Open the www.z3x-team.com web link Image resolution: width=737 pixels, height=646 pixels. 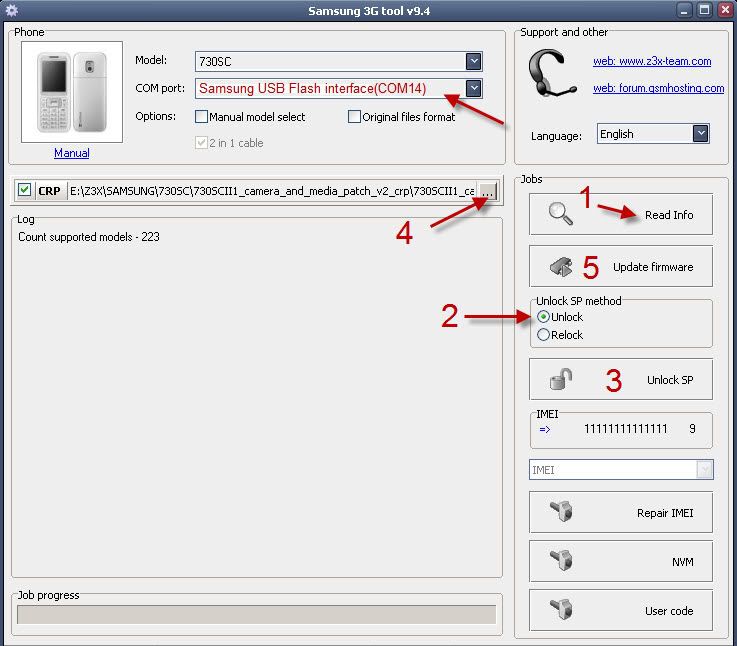point(651,61)
